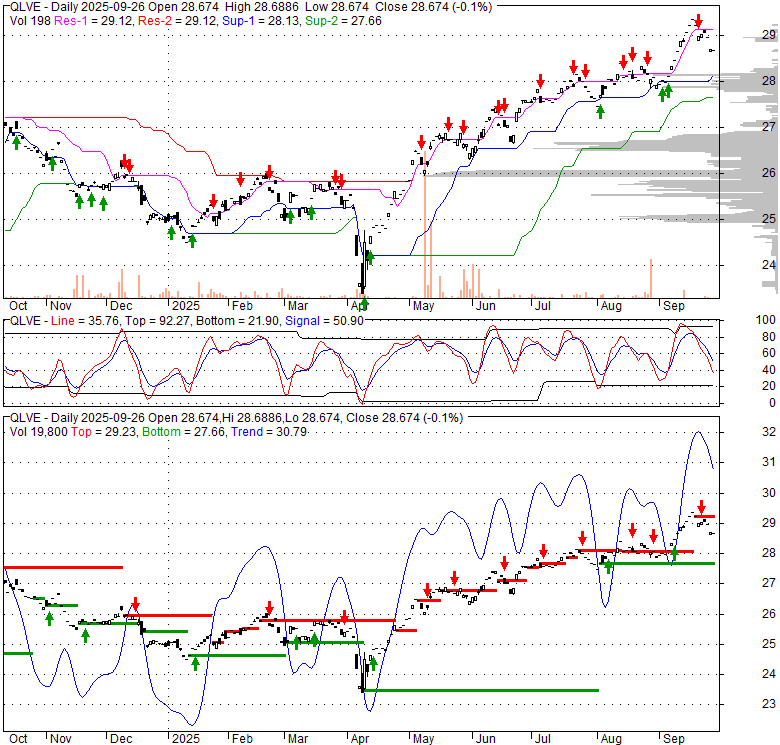
Task: Click the 26 price label on top chart
Action: pos(769,173)
